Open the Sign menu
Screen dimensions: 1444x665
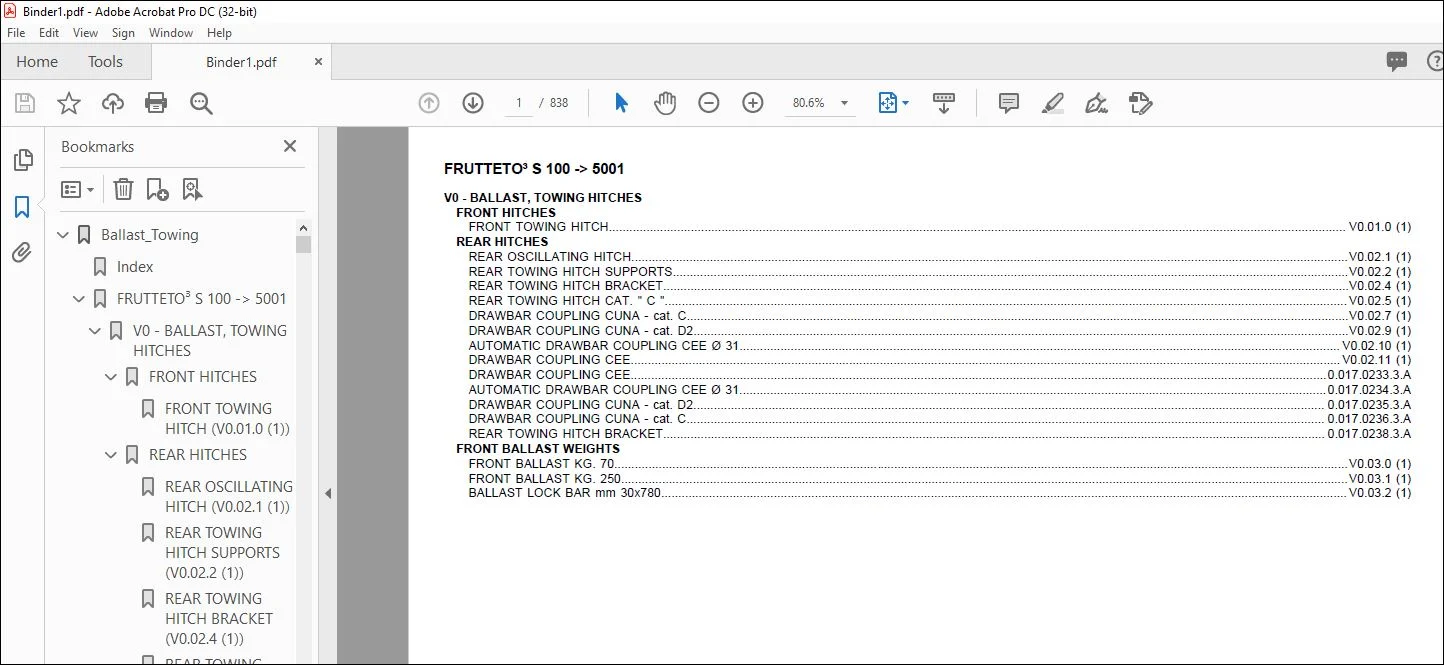coord(124,33)
